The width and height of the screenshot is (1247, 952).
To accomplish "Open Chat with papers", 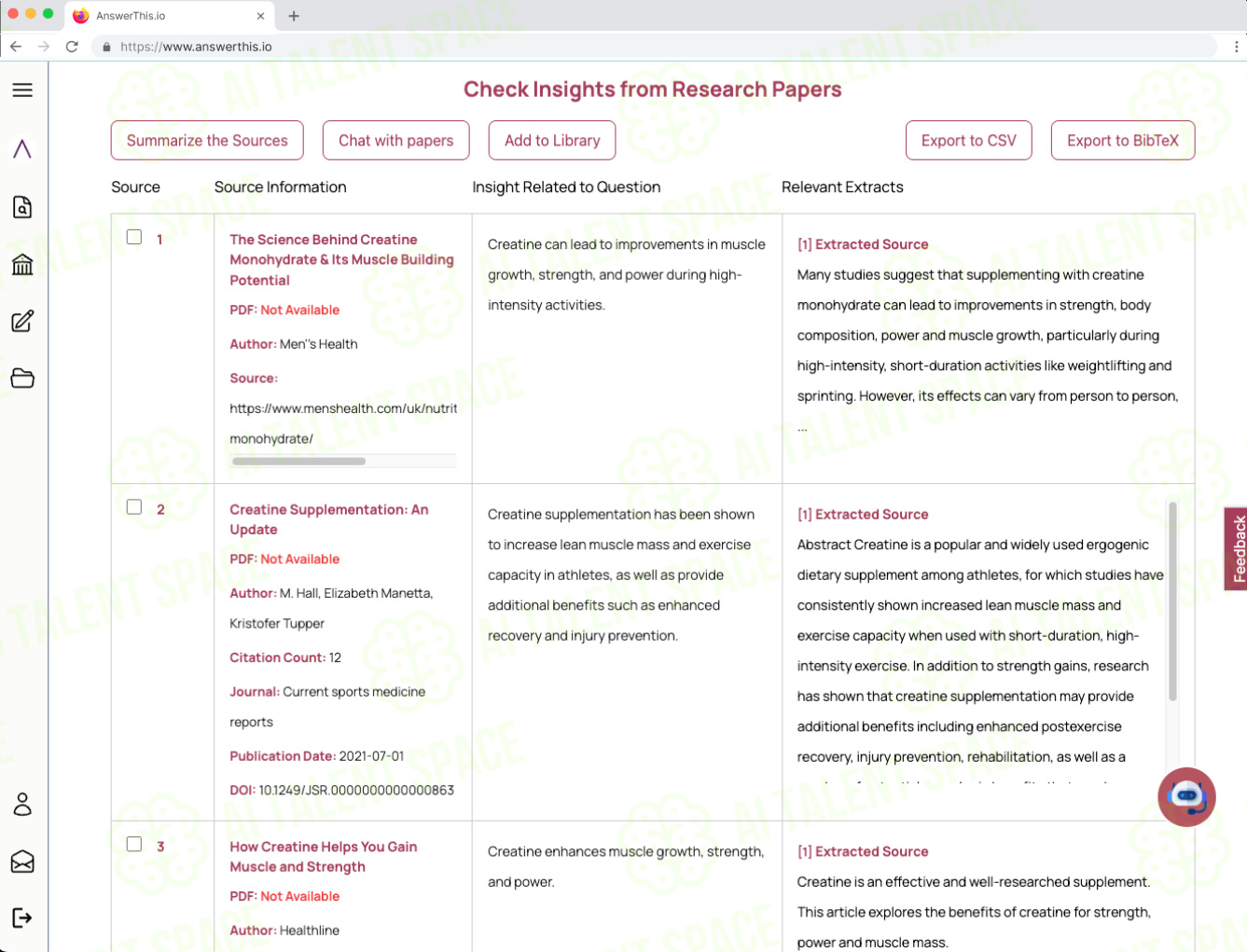I will pos(395,140).
